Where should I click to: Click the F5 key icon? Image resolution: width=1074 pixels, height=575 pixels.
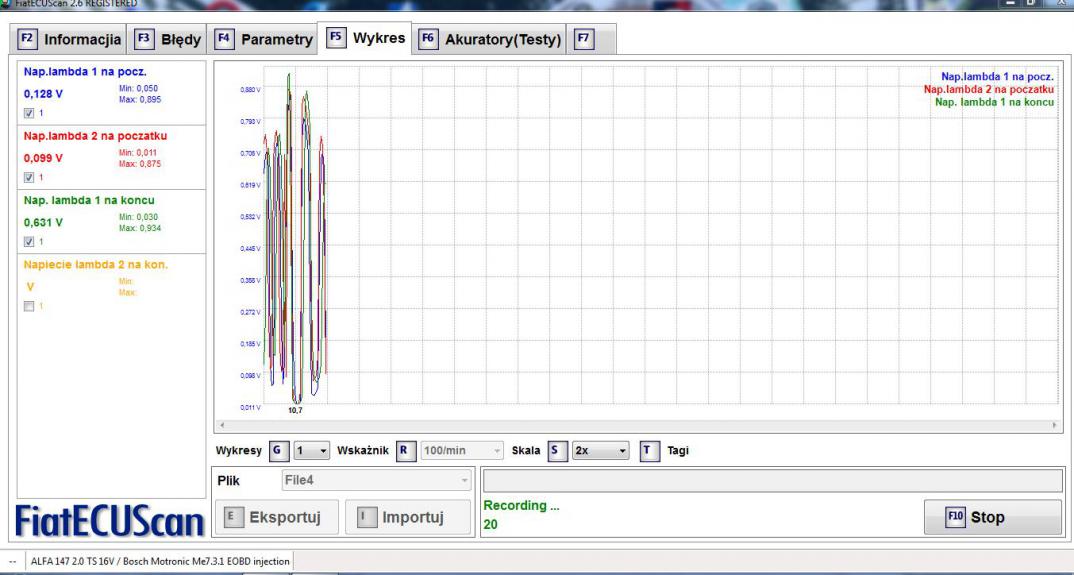(x=336, y=37)
